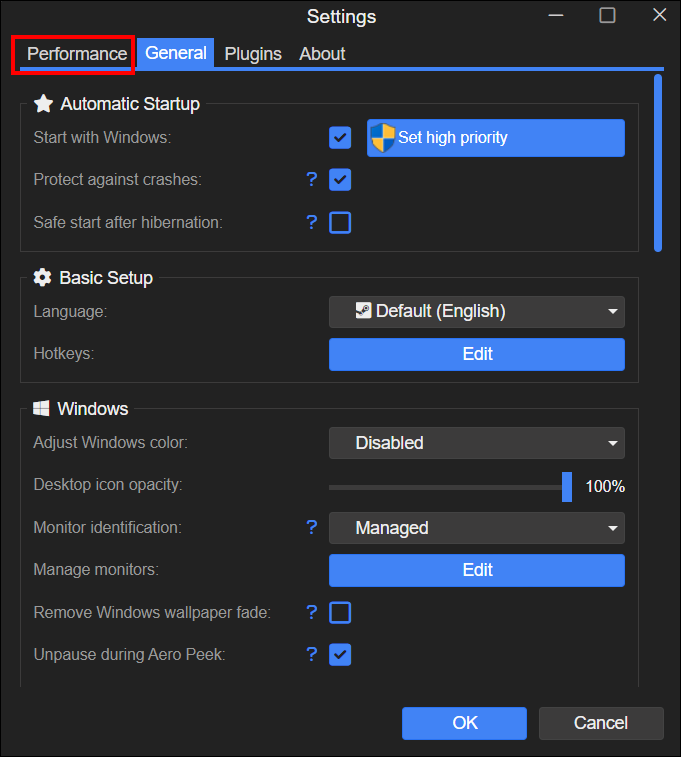Click Set high priority button

pyautogui.click(x=496, y=138)
